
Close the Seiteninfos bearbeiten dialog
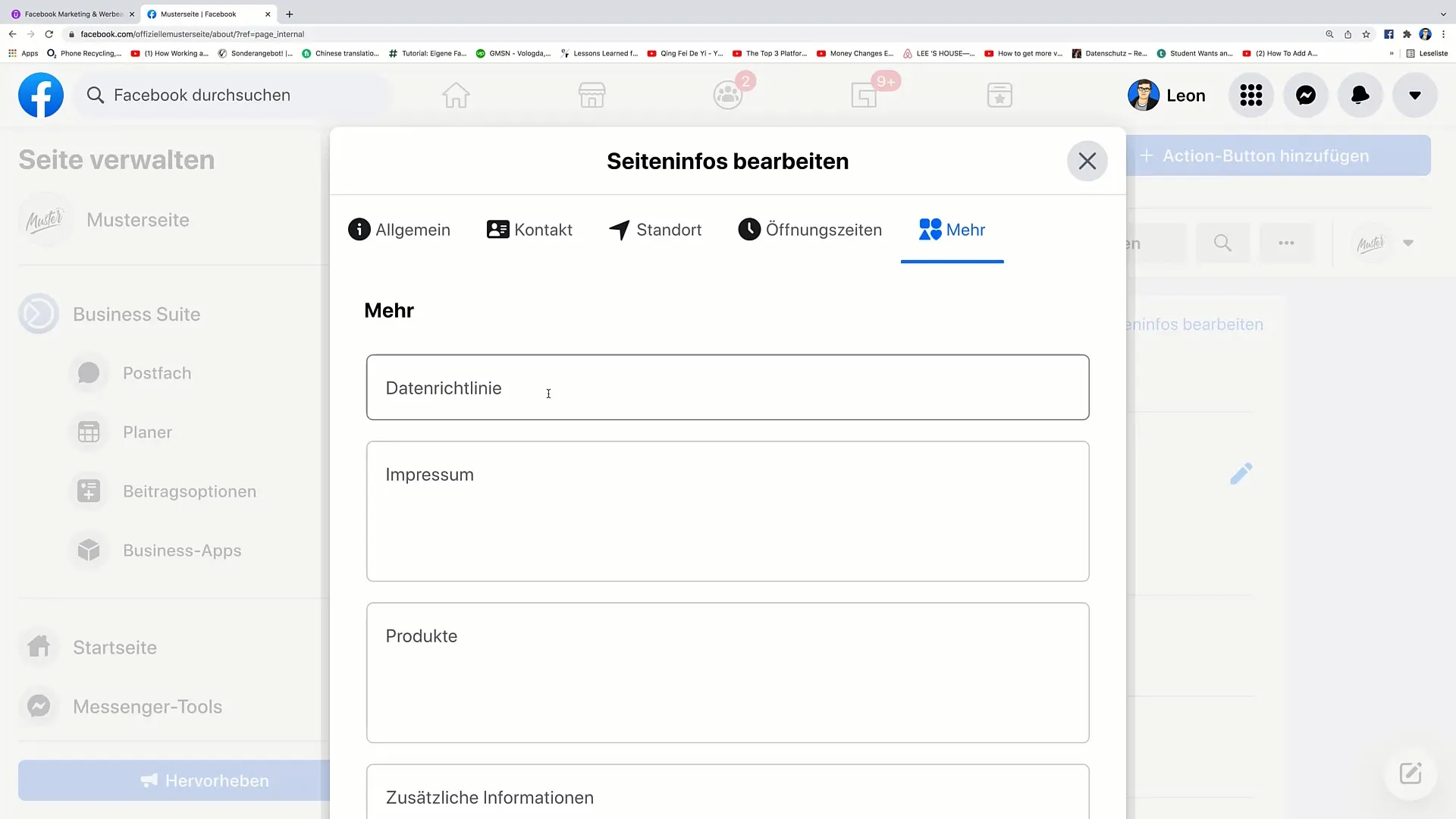1087,161
